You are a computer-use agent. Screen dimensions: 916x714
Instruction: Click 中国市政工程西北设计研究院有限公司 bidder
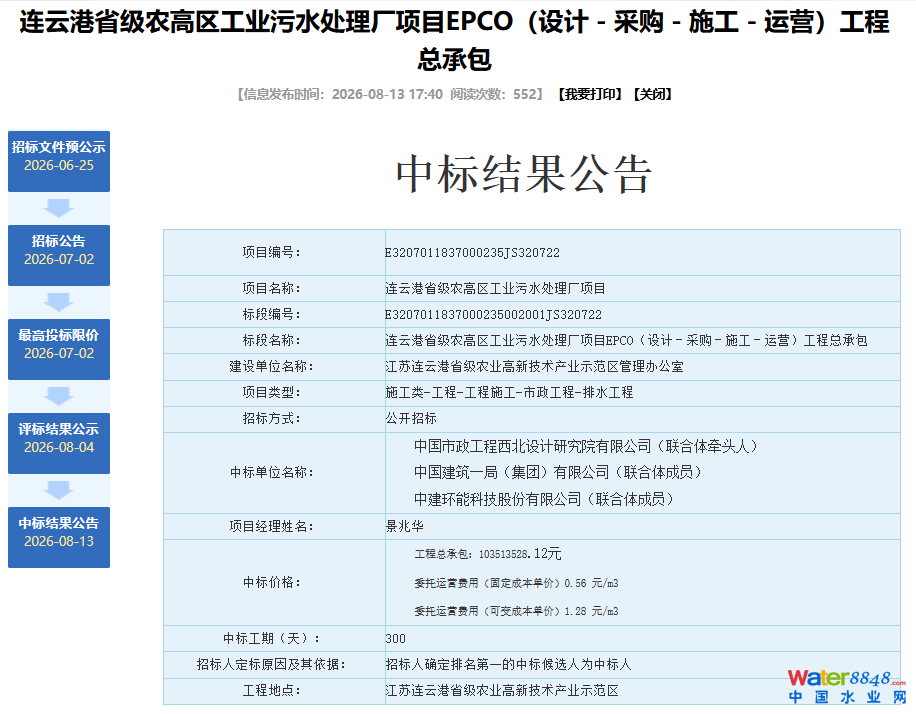[586, 447]
